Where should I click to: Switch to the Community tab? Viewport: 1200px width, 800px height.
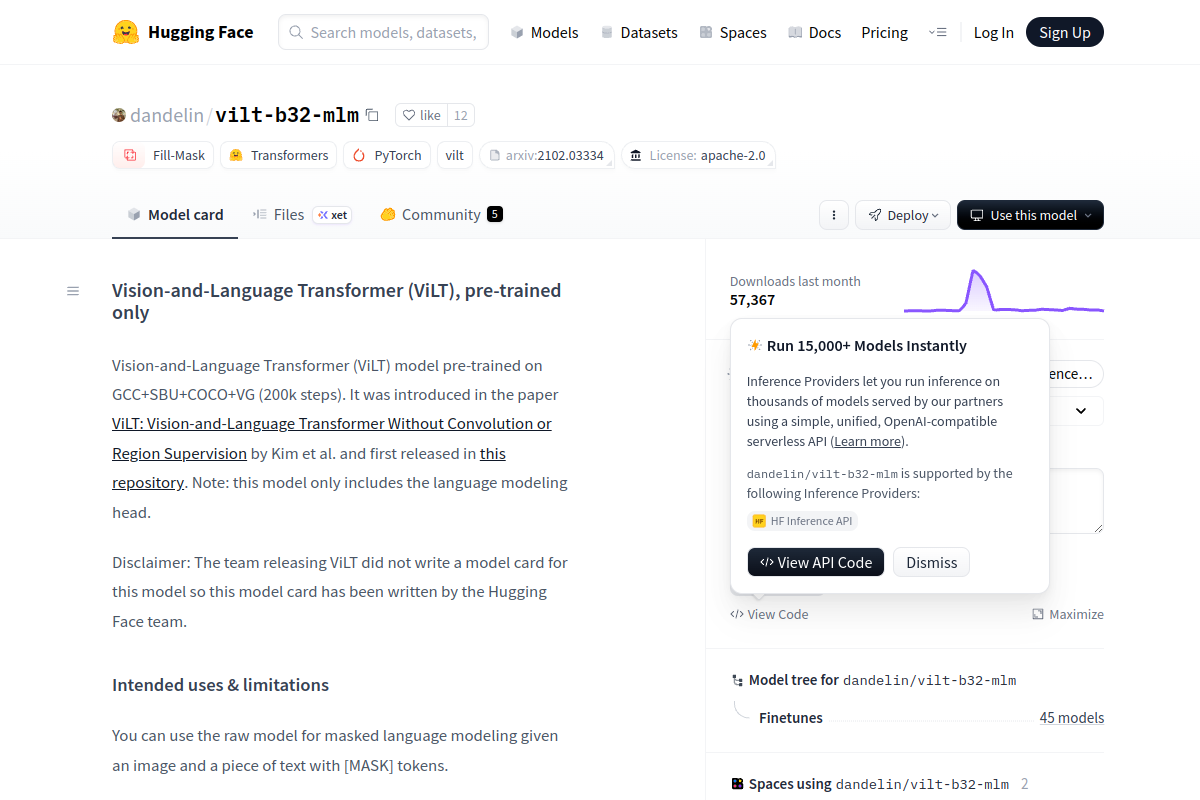point(440,214)
